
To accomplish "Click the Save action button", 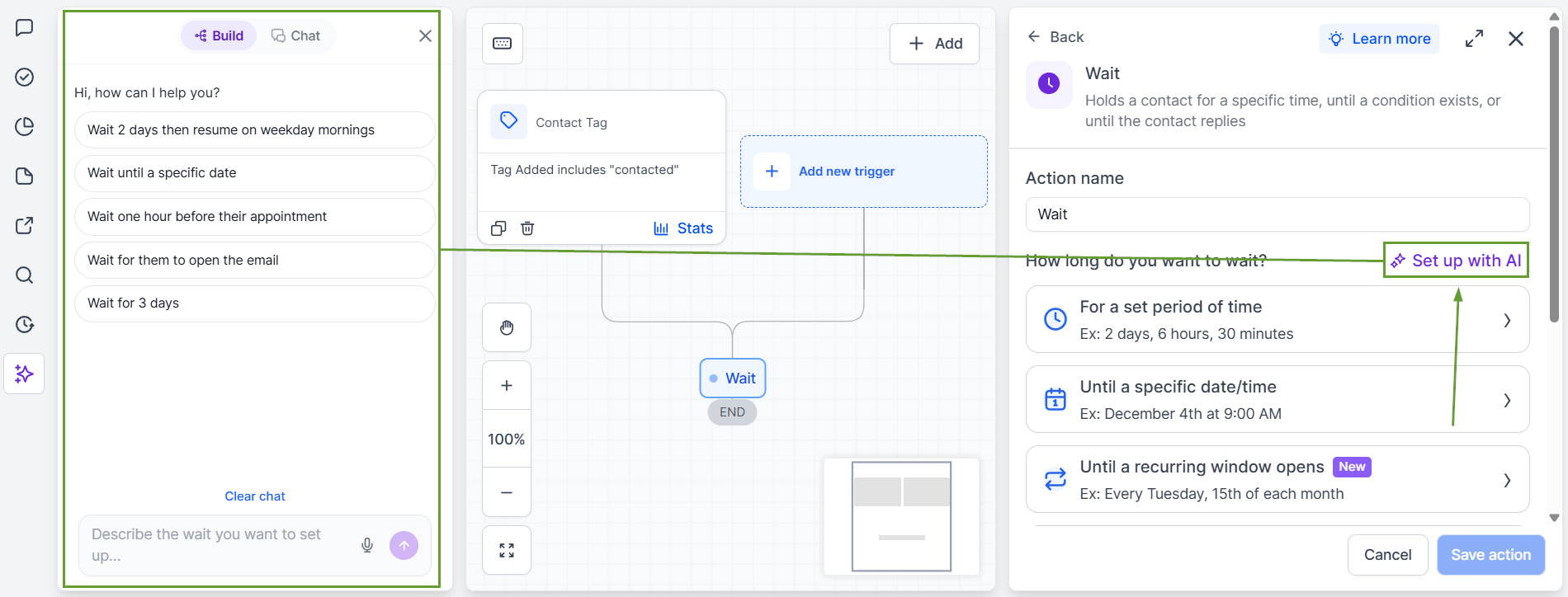I will 1490,555.
